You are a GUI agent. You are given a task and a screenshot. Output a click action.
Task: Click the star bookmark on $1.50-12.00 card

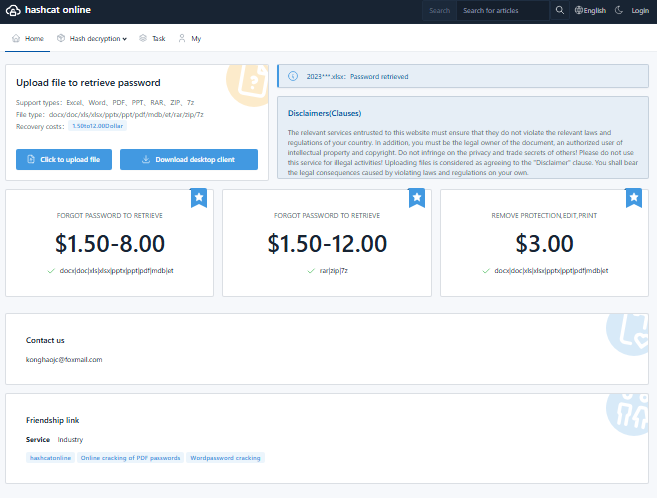417,197
